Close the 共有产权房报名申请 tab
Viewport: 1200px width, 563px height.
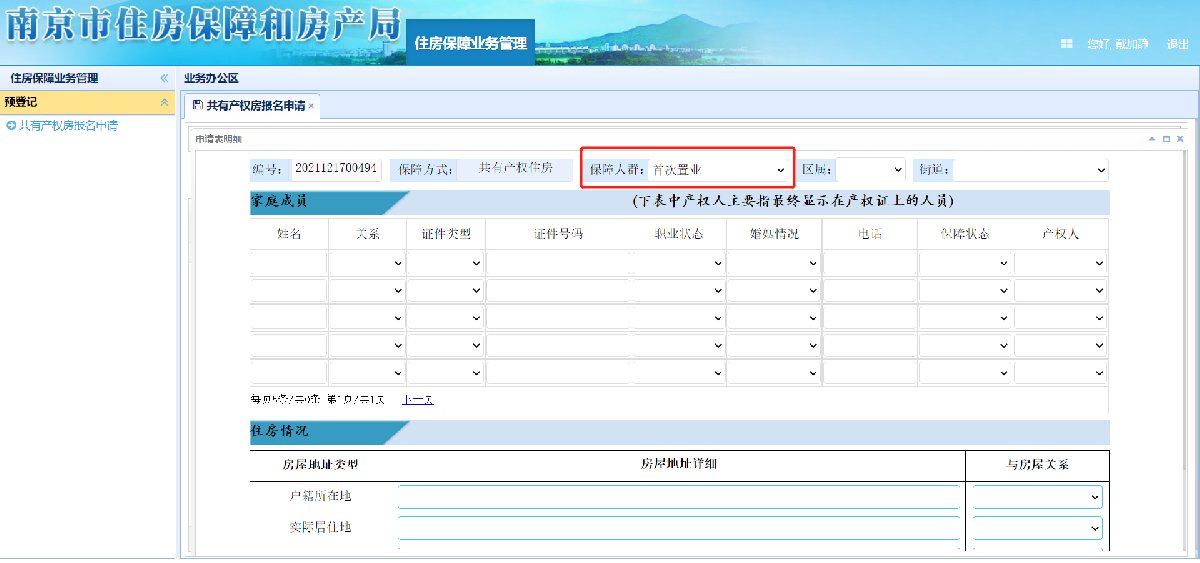coord(311,105)
